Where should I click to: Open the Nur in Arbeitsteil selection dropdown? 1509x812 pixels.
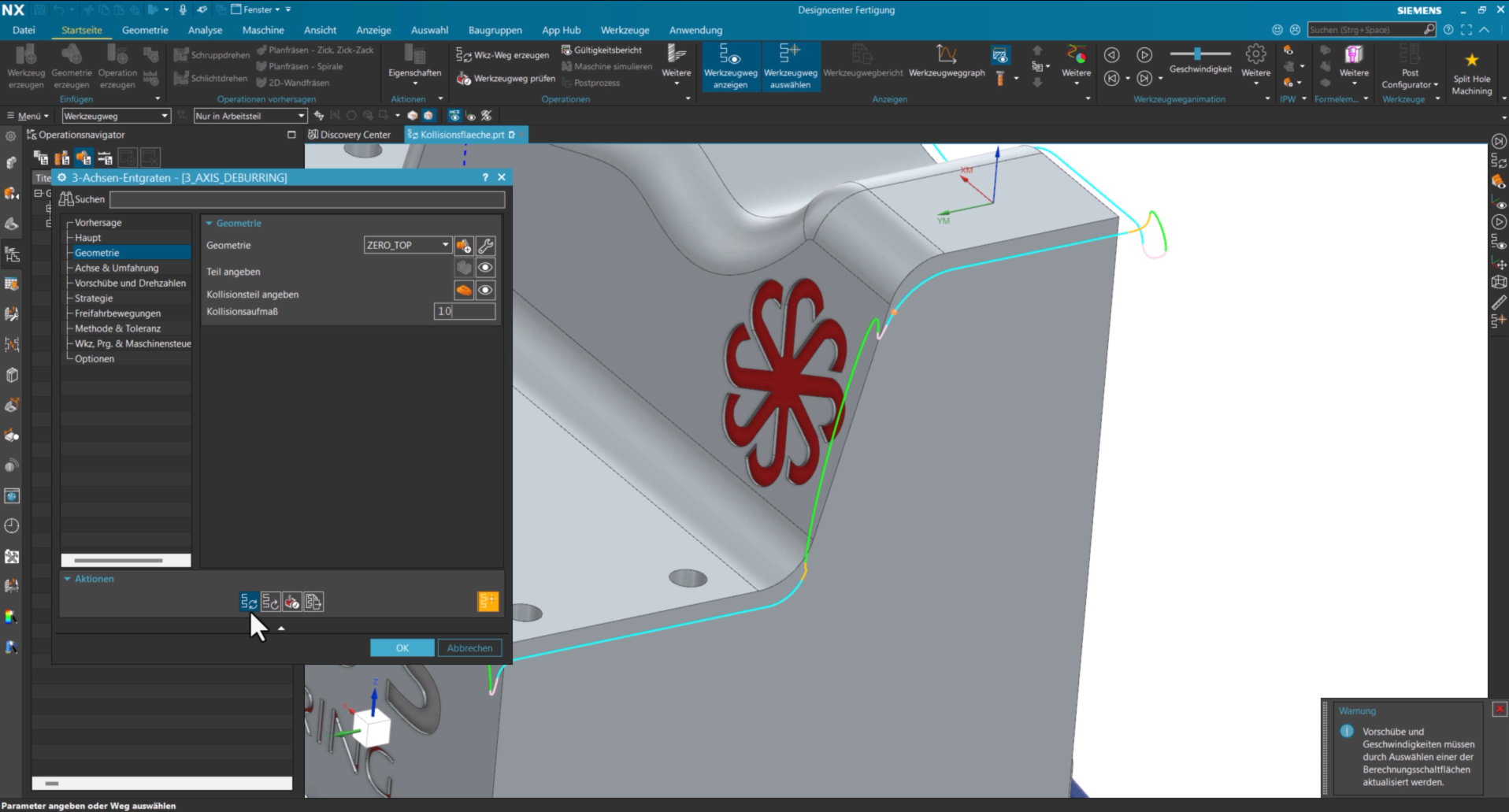(250, 116)
